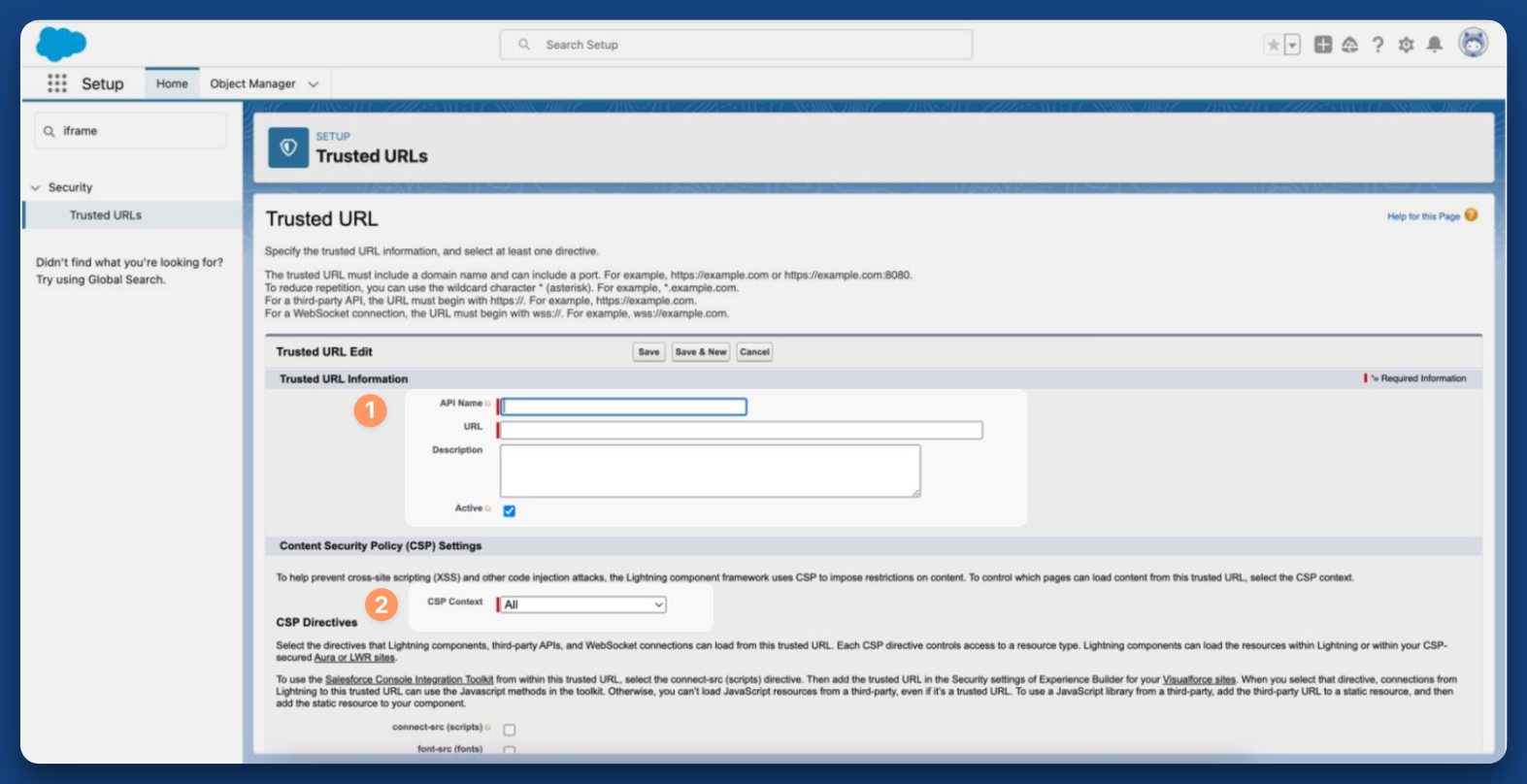Collapse the Security section chevron
Viewport: 1527px width, 784px height.
36,187
